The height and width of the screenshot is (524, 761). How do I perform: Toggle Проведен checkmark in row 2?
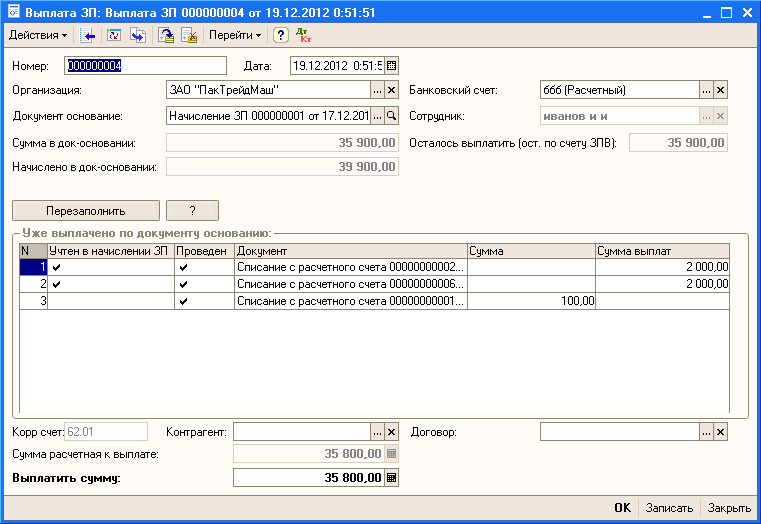coord(183,284)
